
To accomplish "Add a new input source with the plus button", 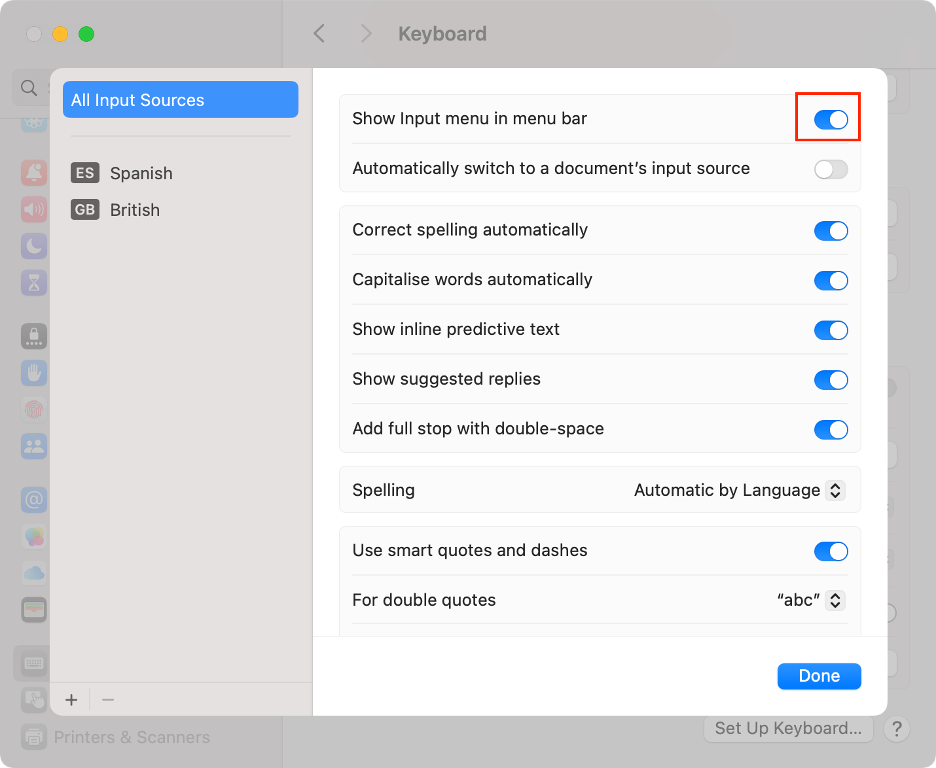I will pyautogui.click(x=71, y=700).
